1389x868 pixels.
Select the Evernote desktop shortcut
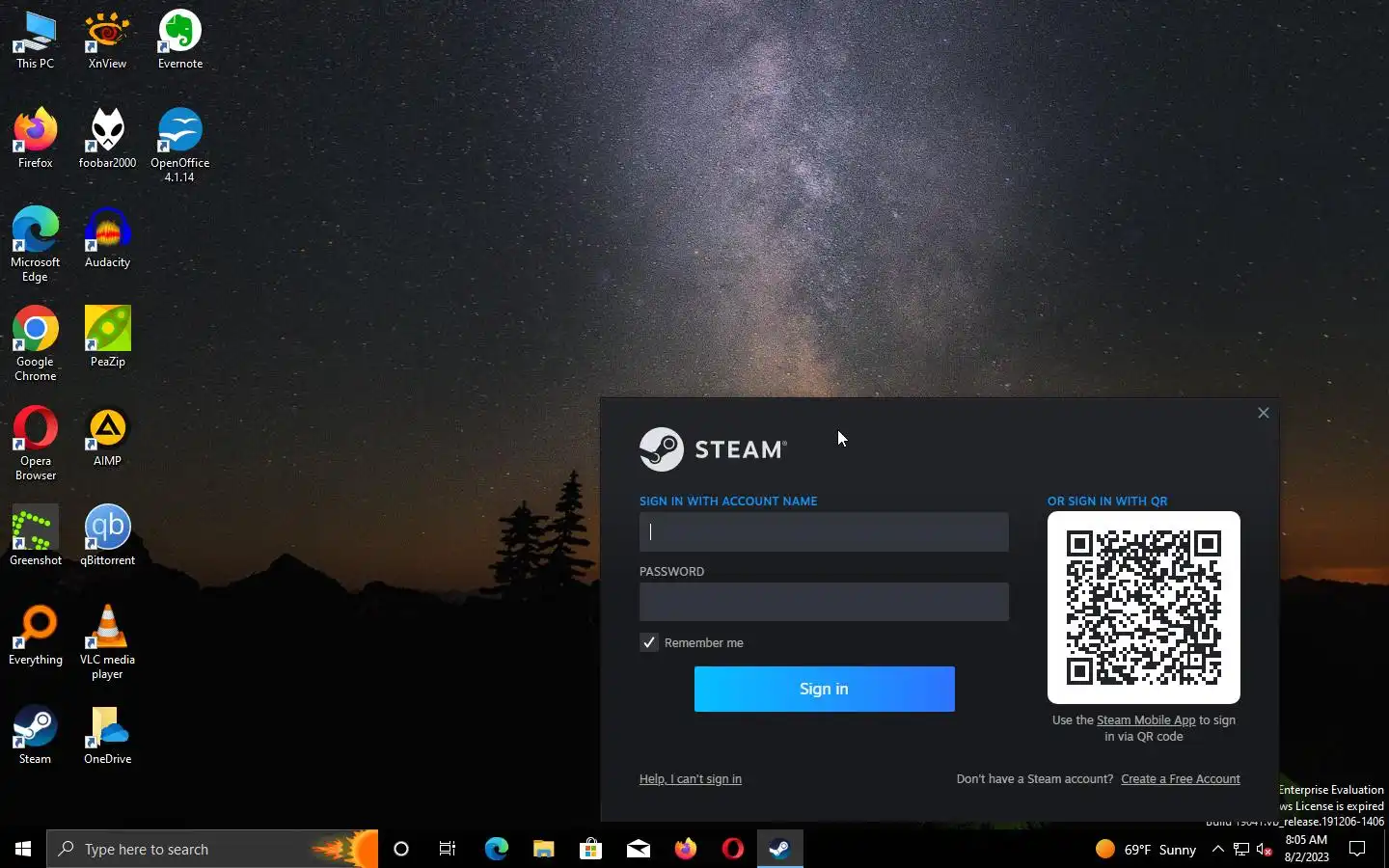coord(180,41)
